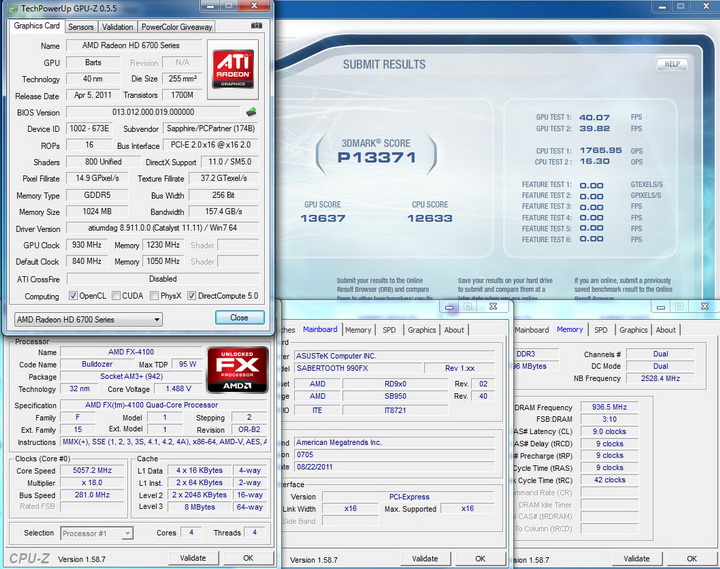Open the AMD Radeon HD 6700 Series dropdown

(88, 319)
